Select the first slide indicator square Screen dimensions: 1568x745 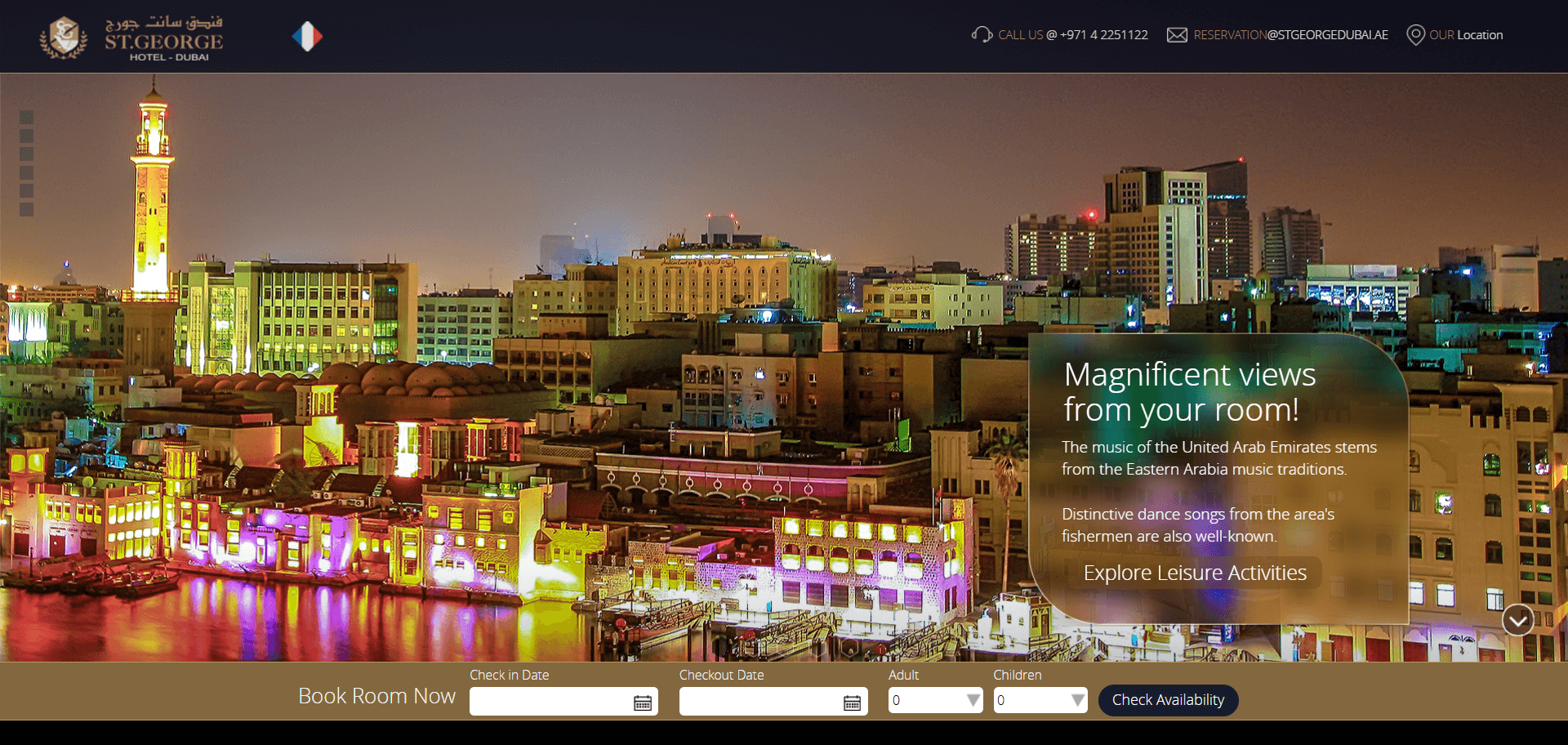pos(26,117)
